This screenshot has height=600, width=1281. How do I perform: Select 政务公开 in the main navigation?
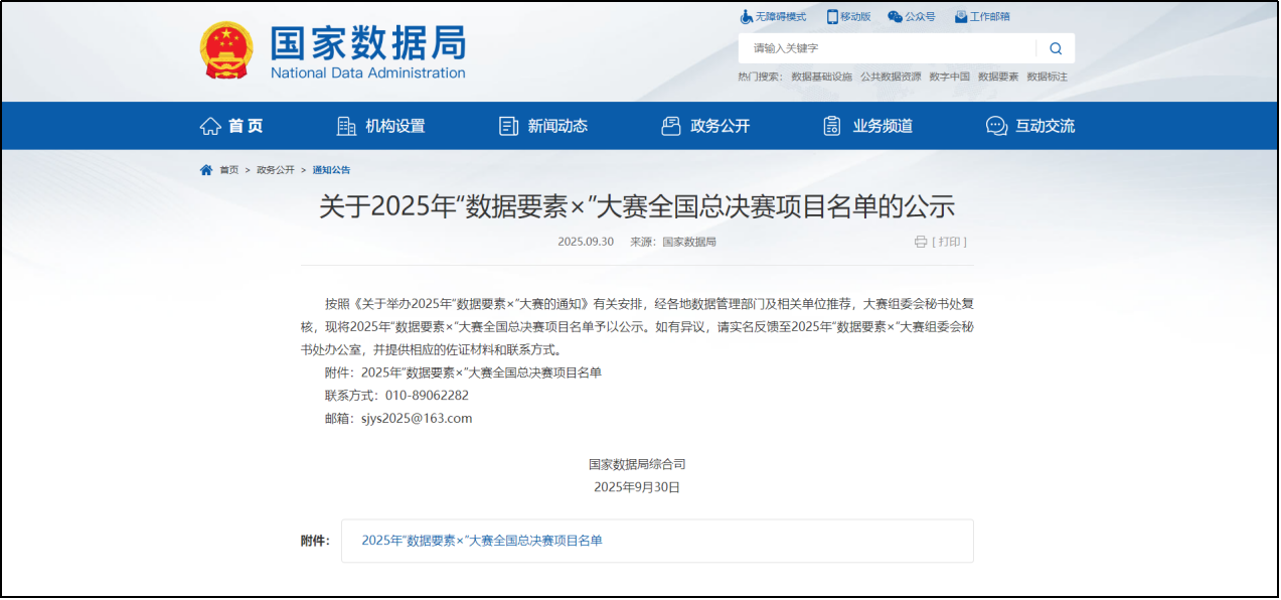706,126
